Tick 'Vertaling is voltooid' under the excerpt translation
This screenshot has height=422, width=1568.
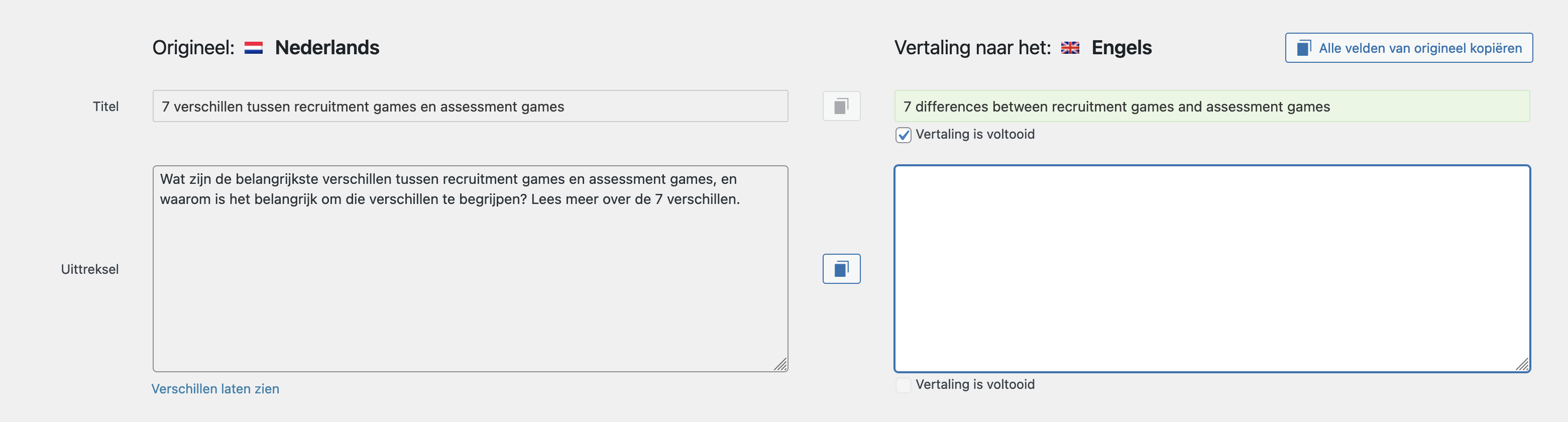click(x=904, y=385)
